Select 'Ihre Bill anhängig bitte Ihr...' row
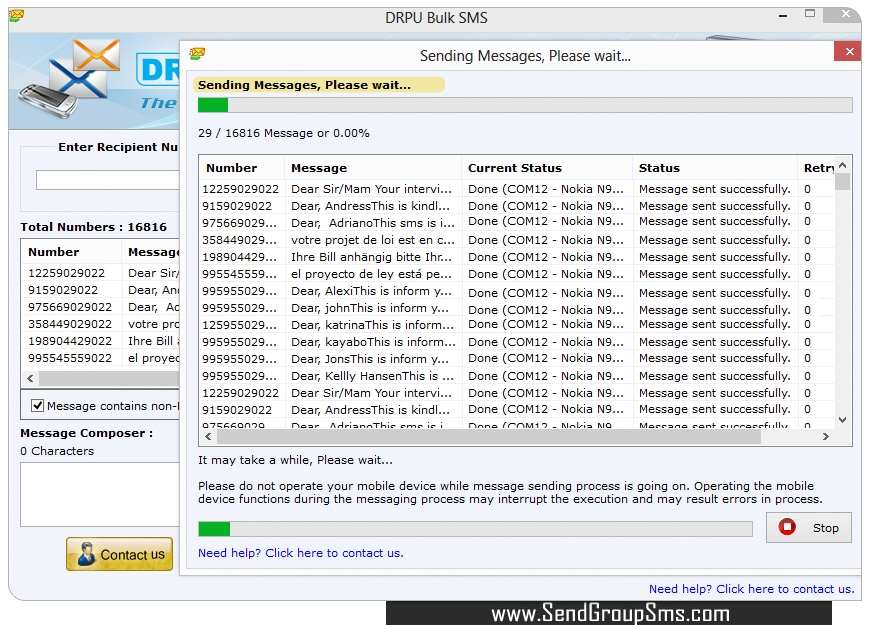The image size is (870, 629). tap(517, 257)
